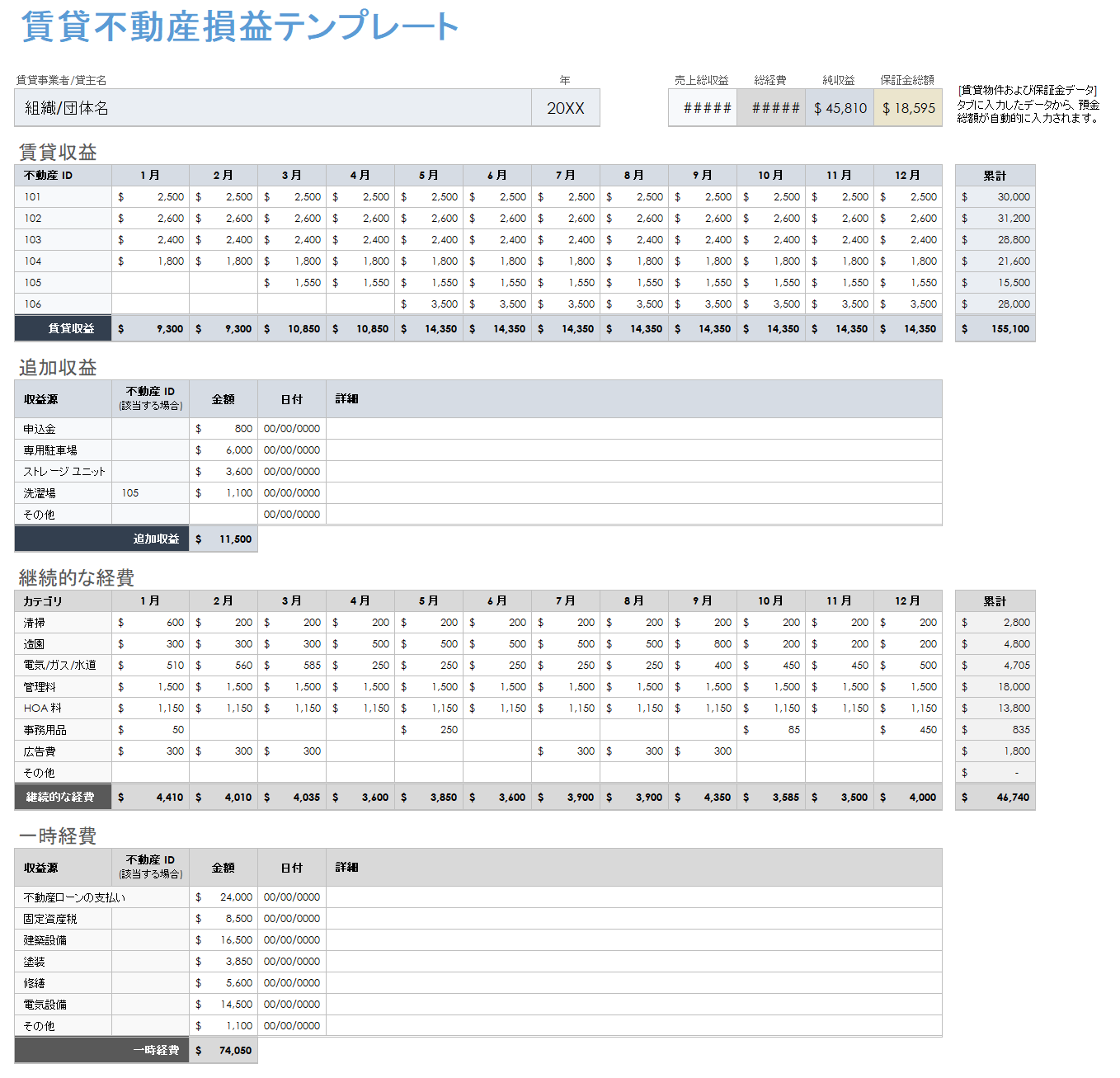Select the 売上総収益 summary cell

tap(703, 108)
